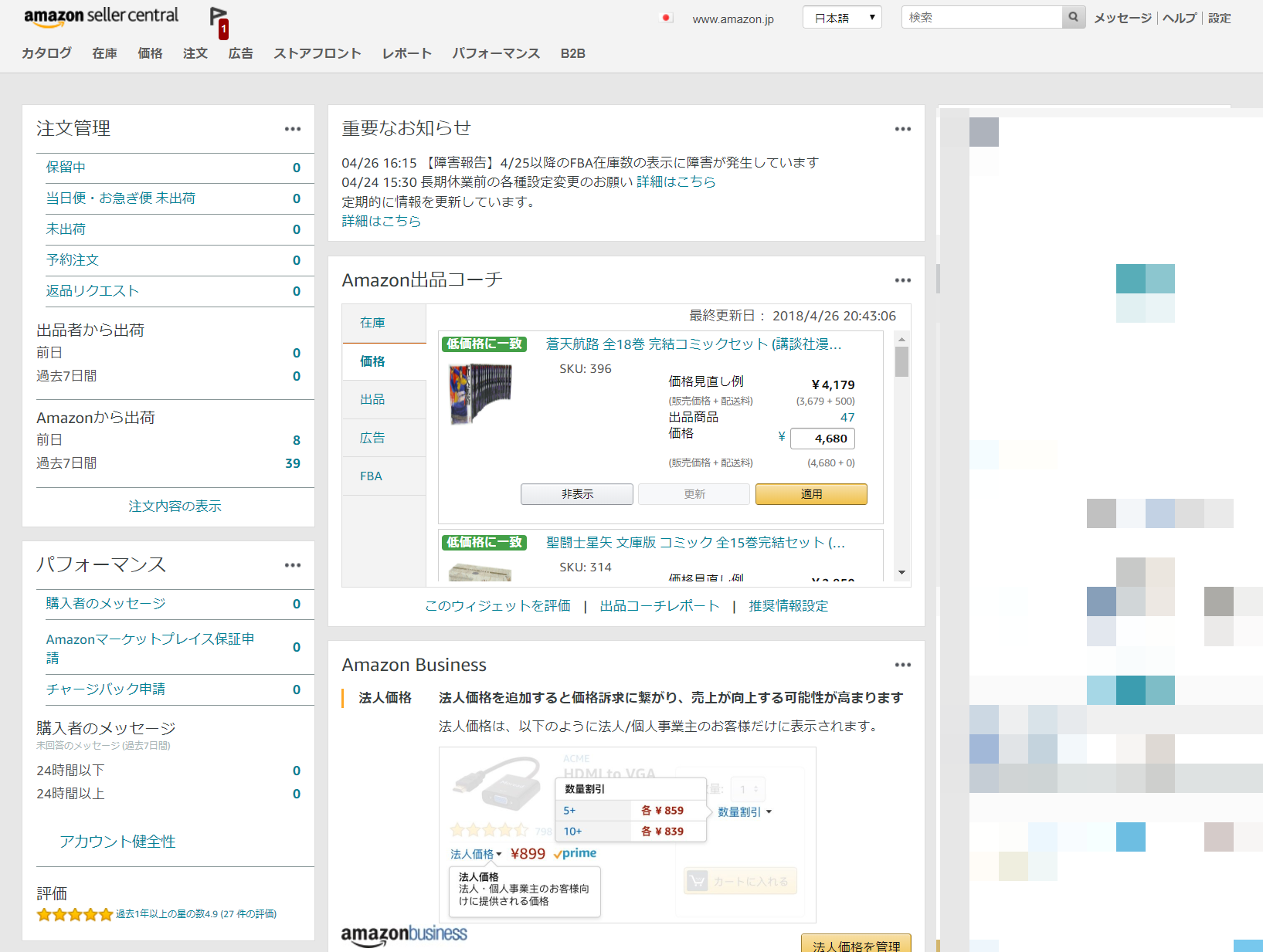Open Amazon Business widget options menu
The width and height of the screenshot is (1263, 952).
coord(902,665)
